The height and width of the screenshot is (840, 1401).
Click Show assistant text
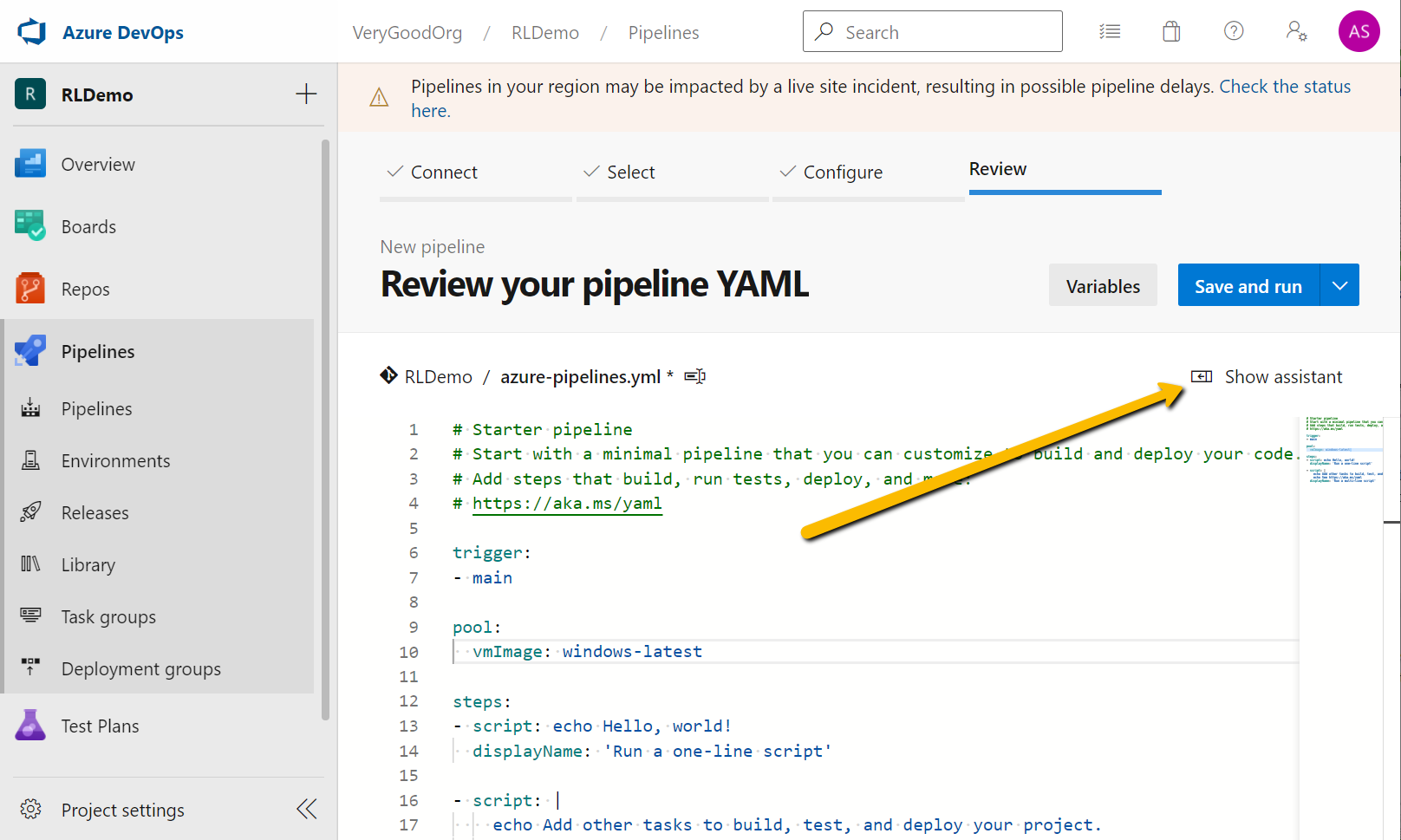(1283, 377)
